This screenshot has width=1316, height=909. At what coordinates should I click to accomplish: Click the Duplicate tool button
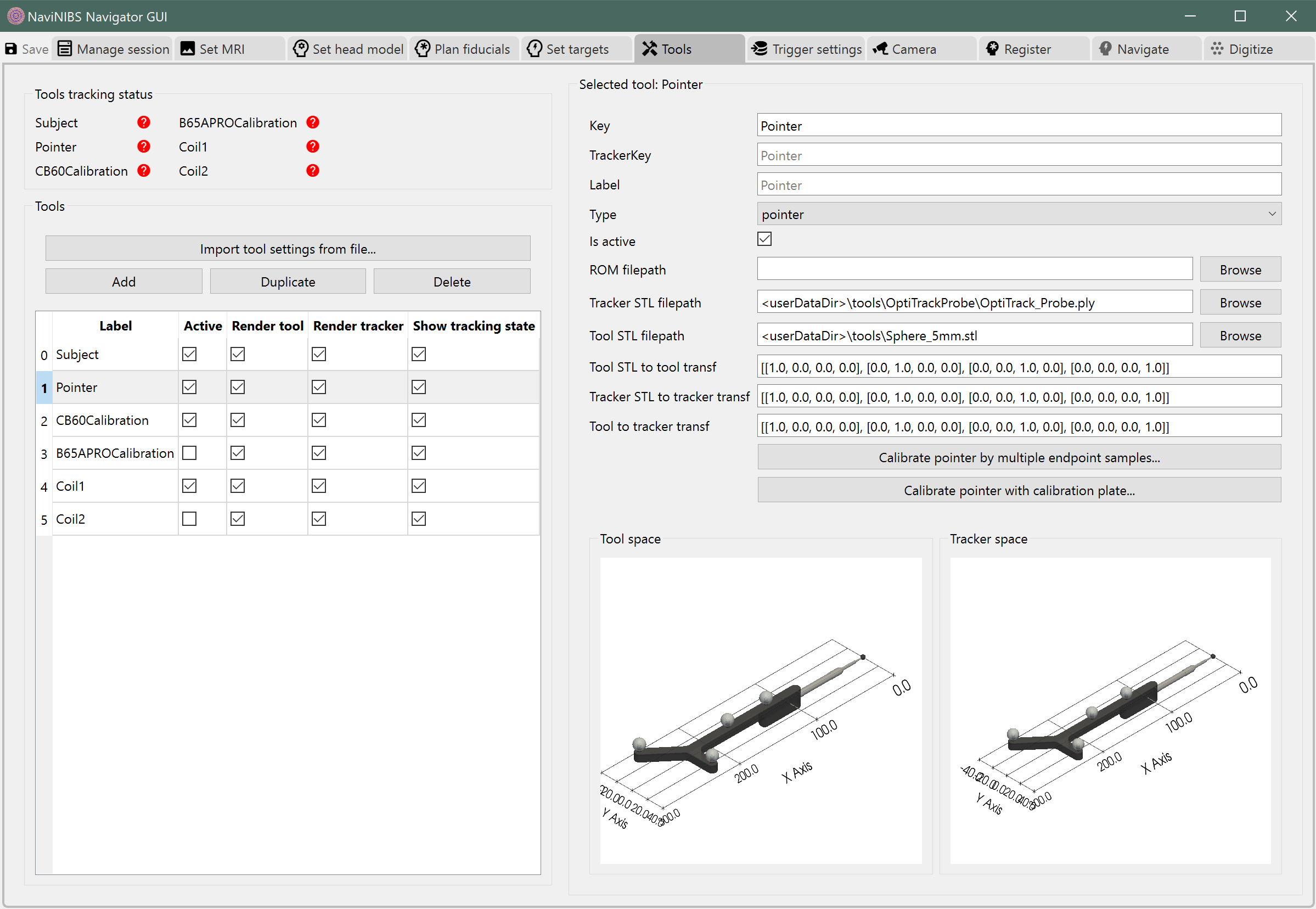288,282
